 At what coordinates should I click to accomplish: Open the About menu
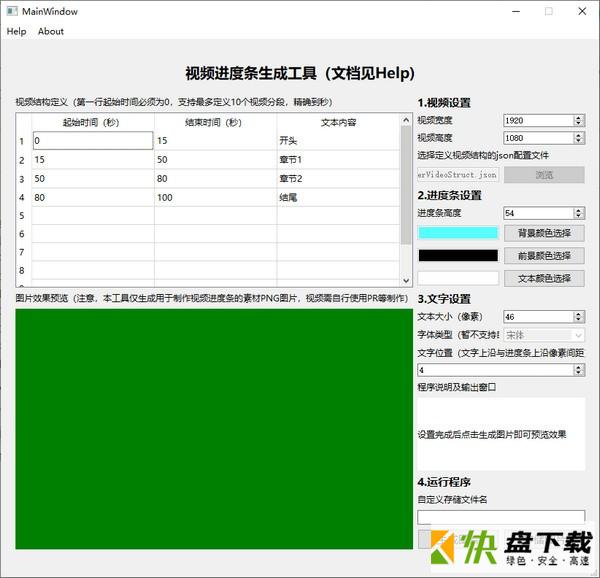(51, 31)
